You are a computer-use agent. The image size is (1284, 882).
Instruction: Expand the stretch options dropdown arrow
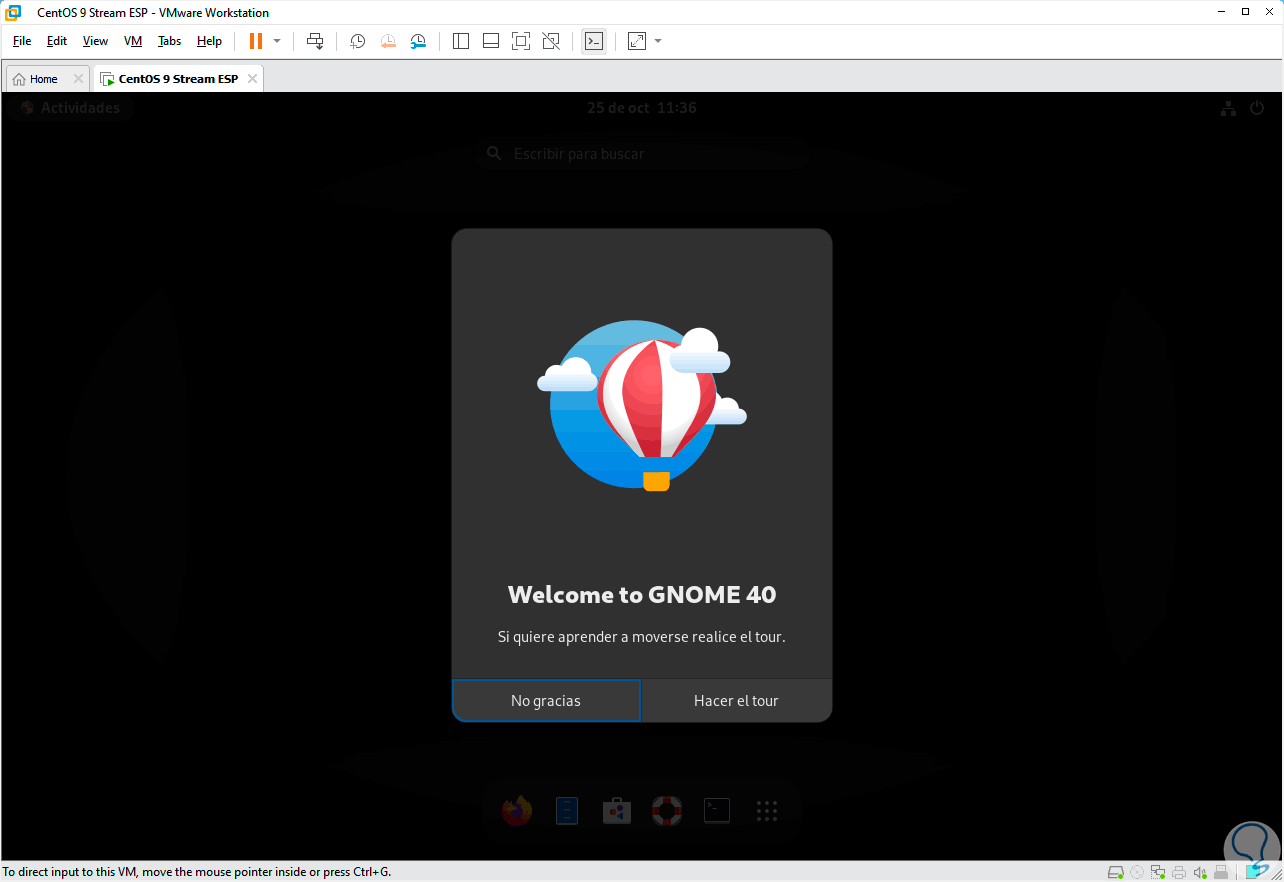click(658, 41)
